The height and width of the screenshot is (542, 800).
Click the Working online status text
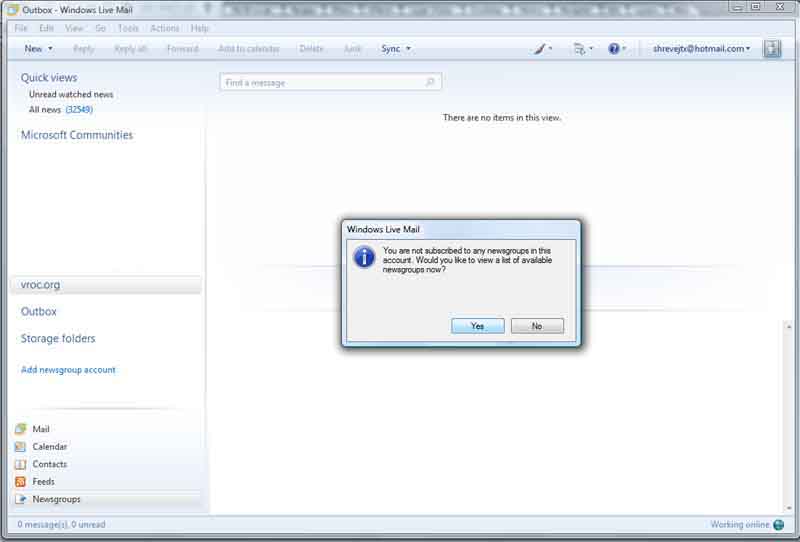[740, 525]
